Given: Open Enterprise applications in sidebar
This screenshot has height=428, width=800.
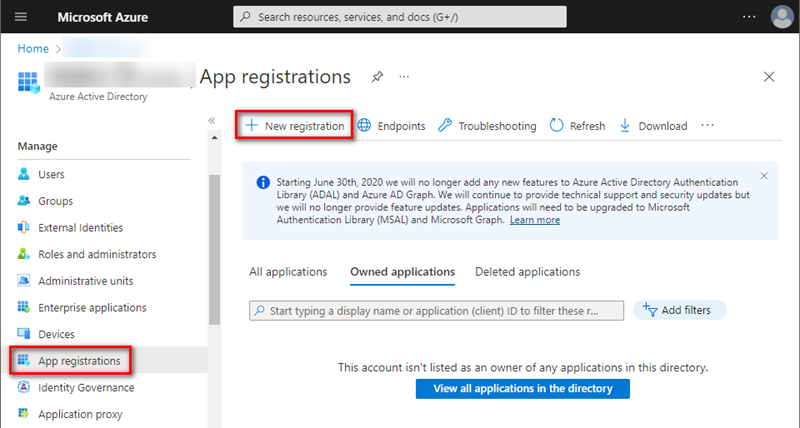Looking at the screenshot, I should [x=92, y=308].
